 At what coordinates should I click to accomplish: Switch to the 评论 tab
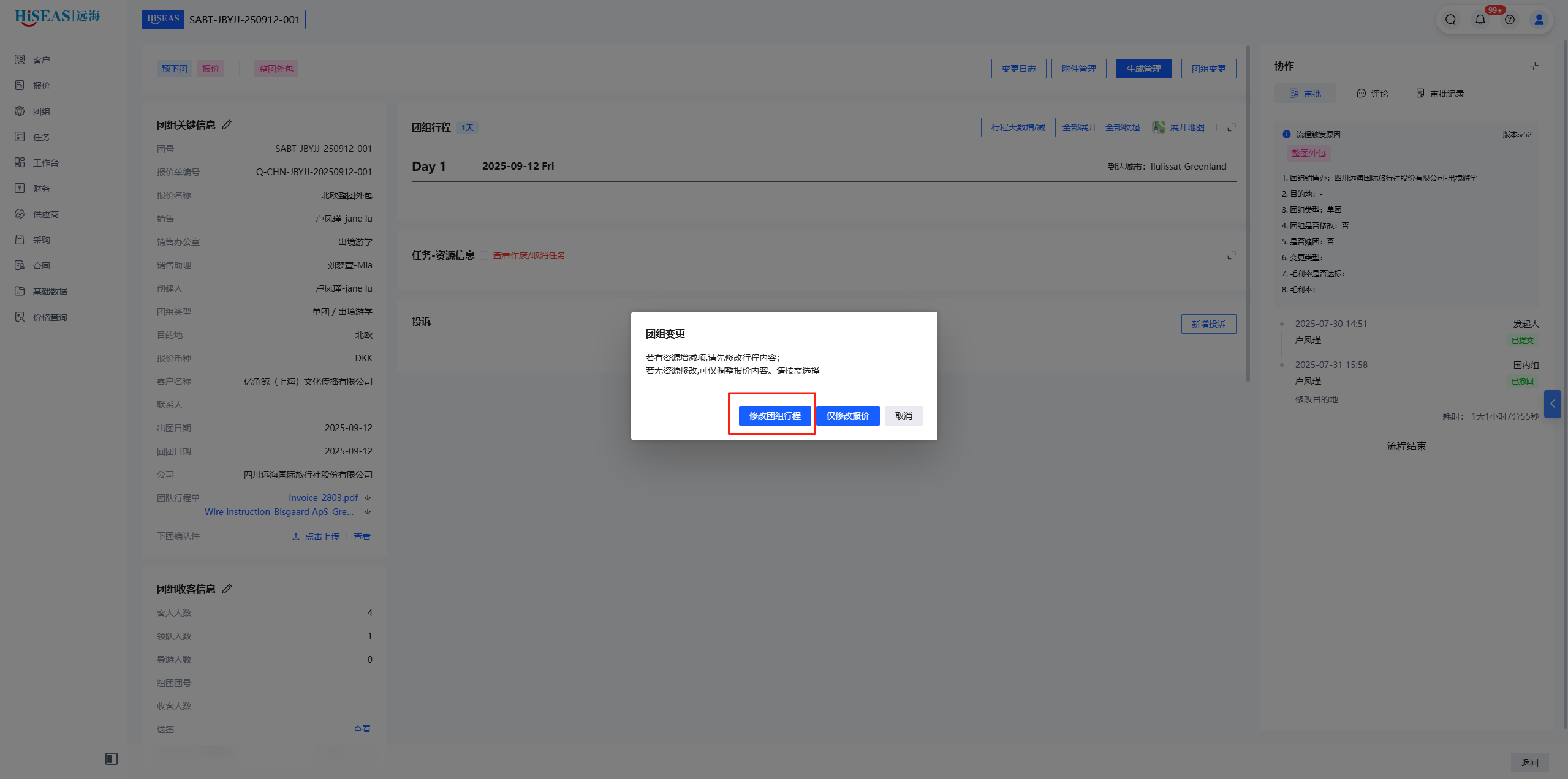[x=1373, y=94]
